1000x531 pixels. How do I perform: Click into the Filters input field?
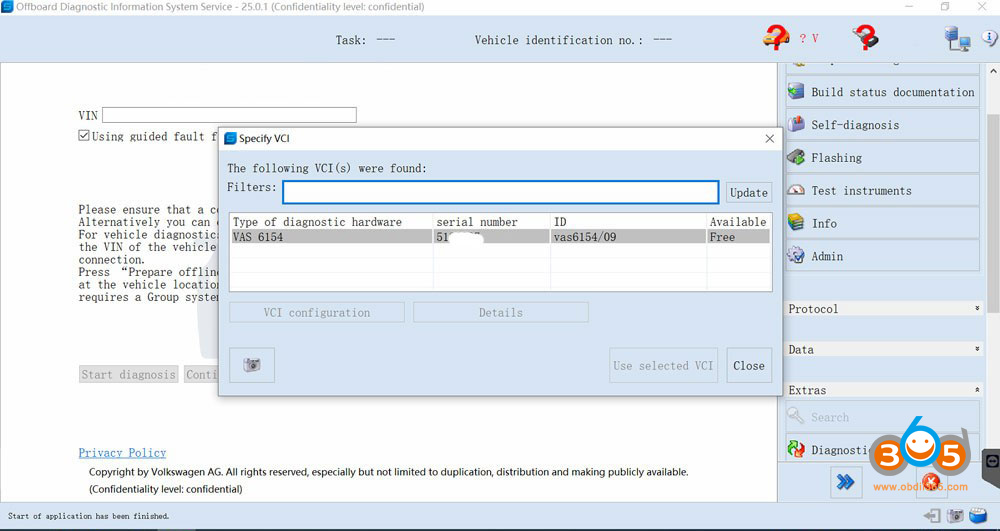[501, 192]
